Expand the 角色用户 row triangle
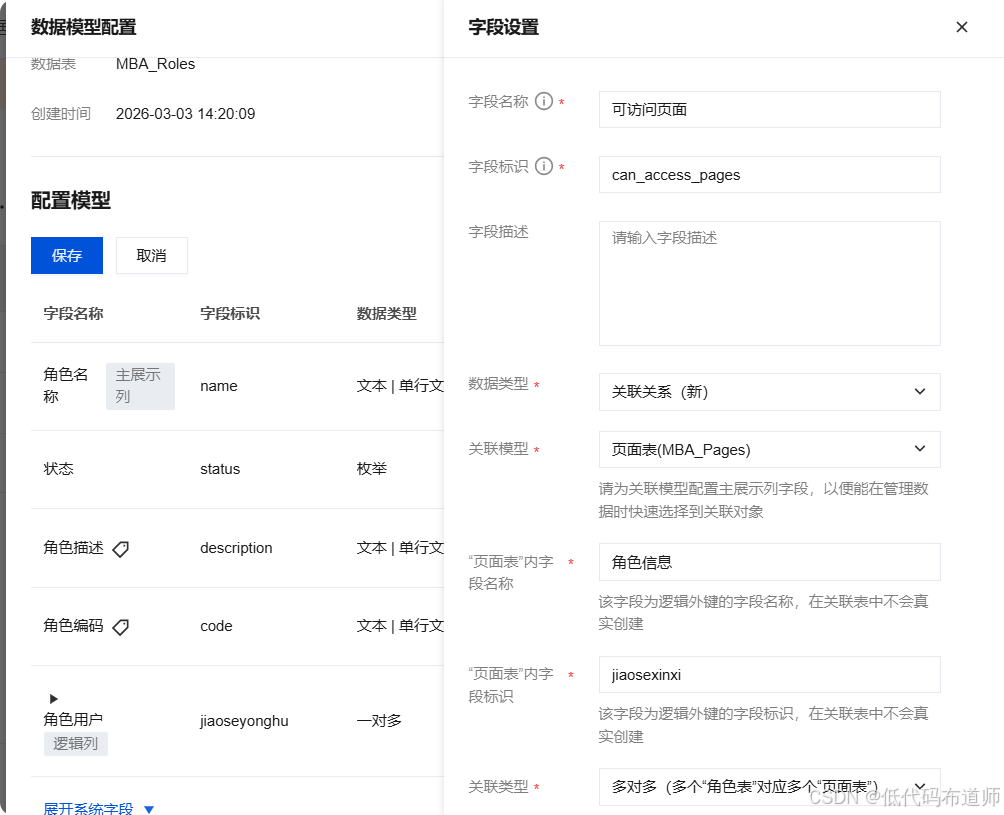 [53, 699]
